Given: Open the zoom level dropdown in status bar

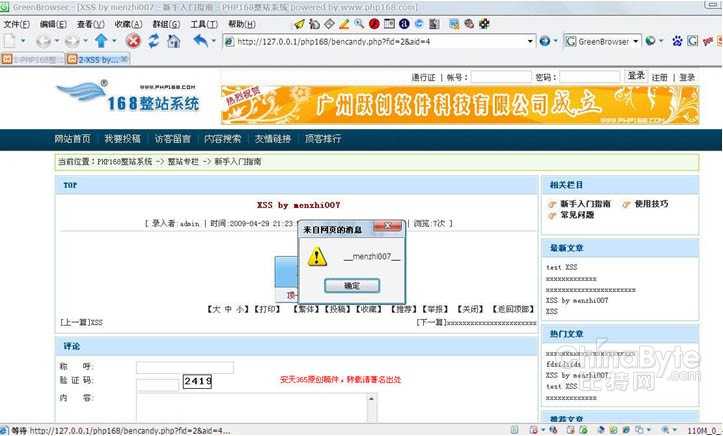Looking at the screenshot, I should (x=676, y=431).
